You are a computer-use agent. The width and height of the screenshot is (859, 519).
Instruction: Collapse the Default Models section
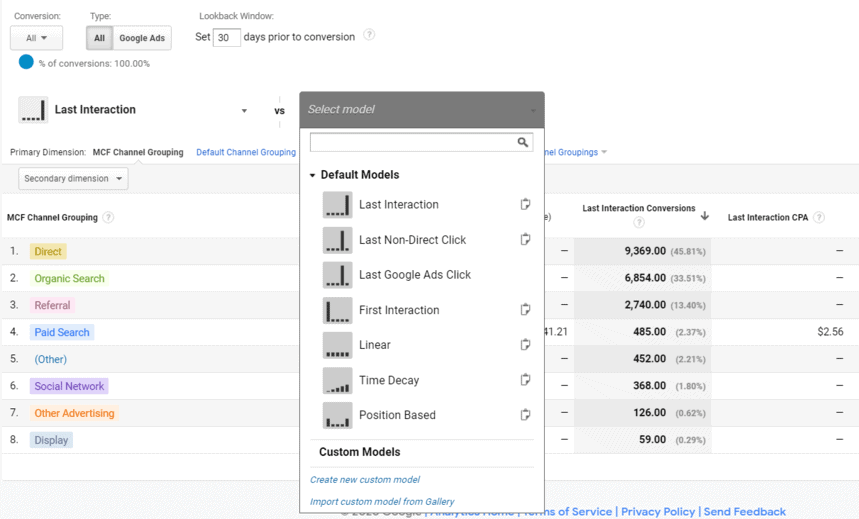click(312, 175)
